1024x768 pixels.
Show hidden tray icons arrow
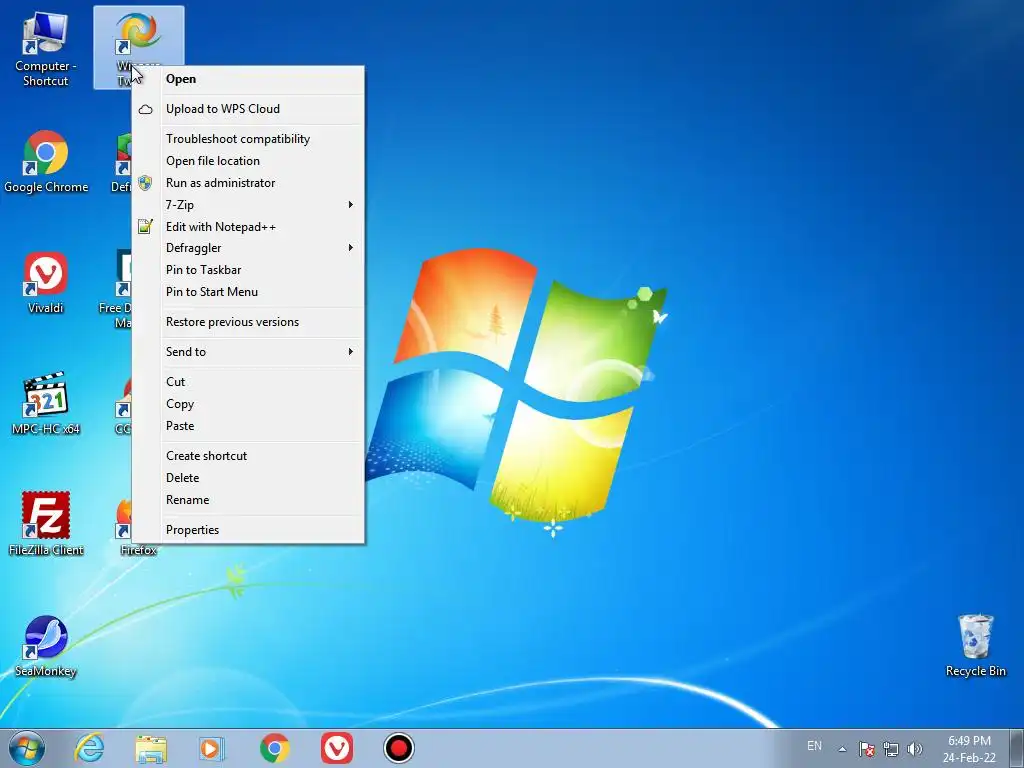[x=842, y=749]
